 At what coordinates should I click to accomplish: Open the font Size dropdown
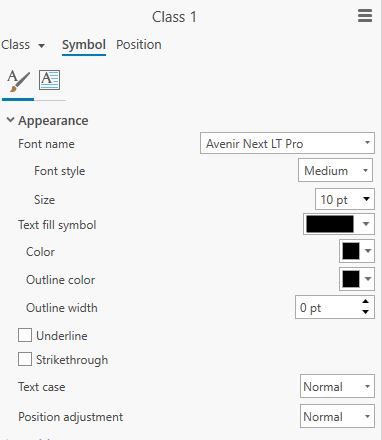point(345,199)
